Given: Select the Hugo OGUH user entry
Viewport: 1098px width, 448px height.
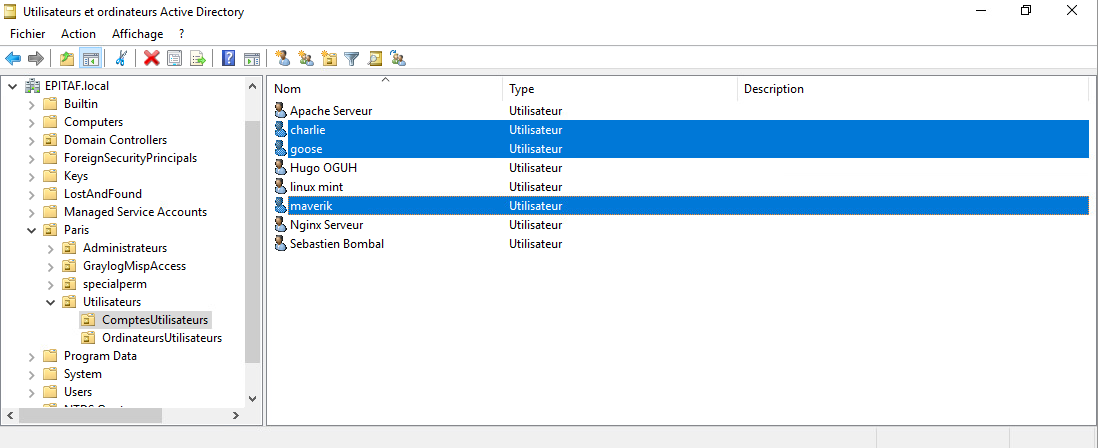Looking at the screenshot, I should click(324, 168).
